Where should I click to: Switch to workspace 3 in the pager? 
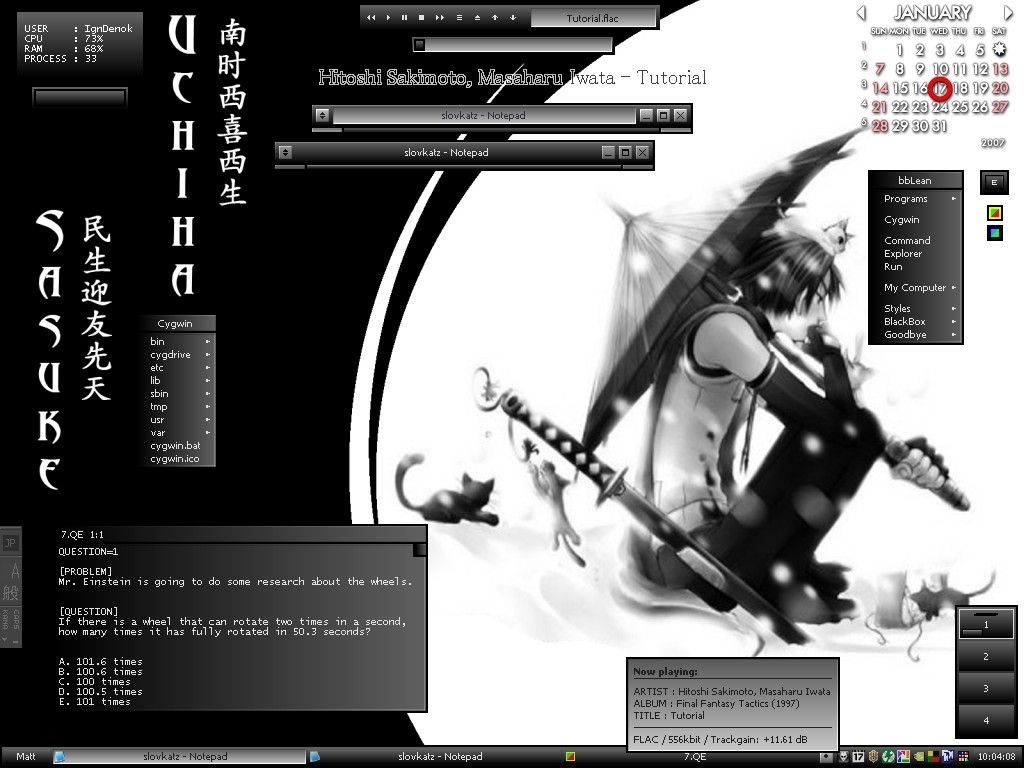(x=986, y=688)
